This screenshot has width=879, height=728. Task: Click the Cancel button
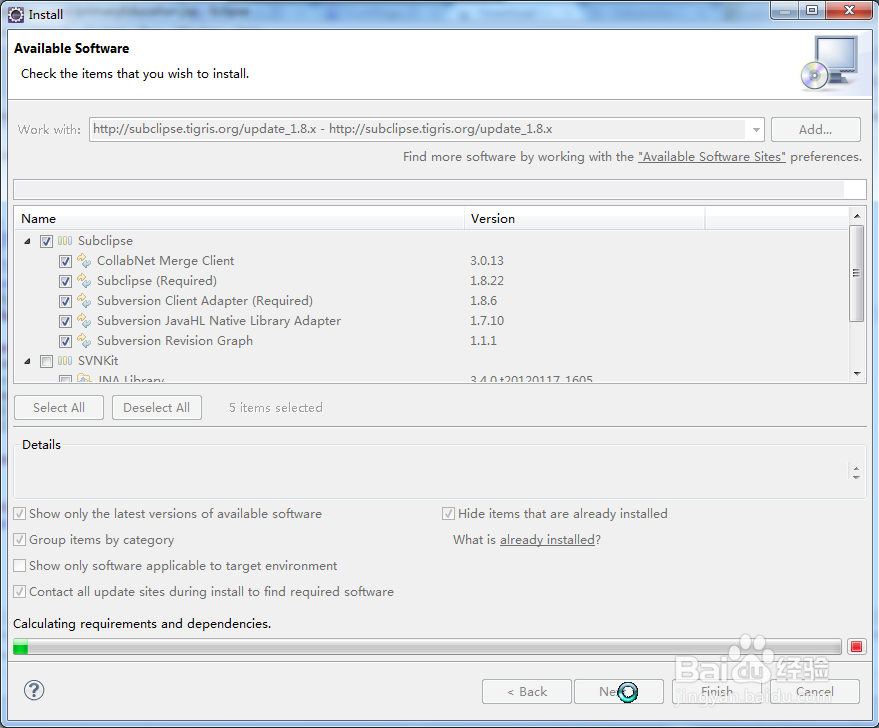click(x=815, y=692)
